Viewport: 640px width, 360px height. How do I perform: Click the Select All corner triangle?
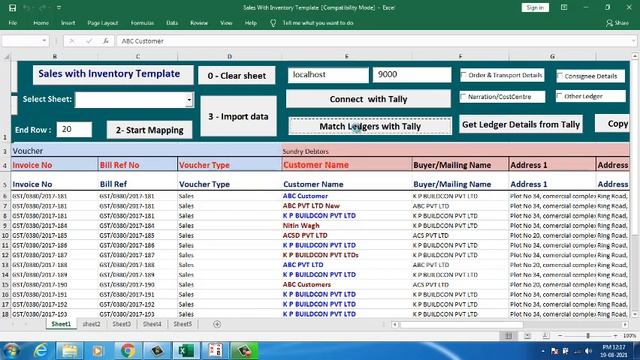(6, 56)
